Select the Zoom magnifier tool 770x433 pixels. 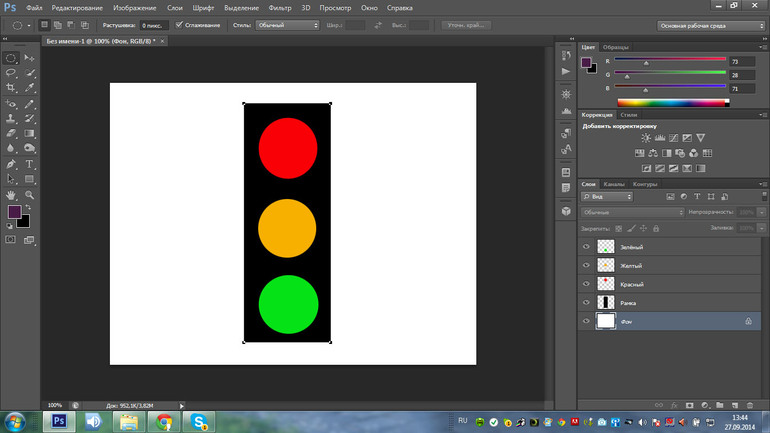29,194
